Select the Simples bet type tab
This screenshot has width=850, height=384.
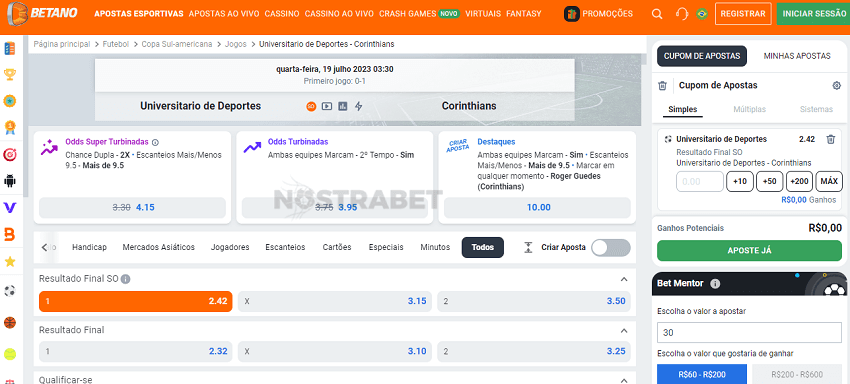coord(682,110)
